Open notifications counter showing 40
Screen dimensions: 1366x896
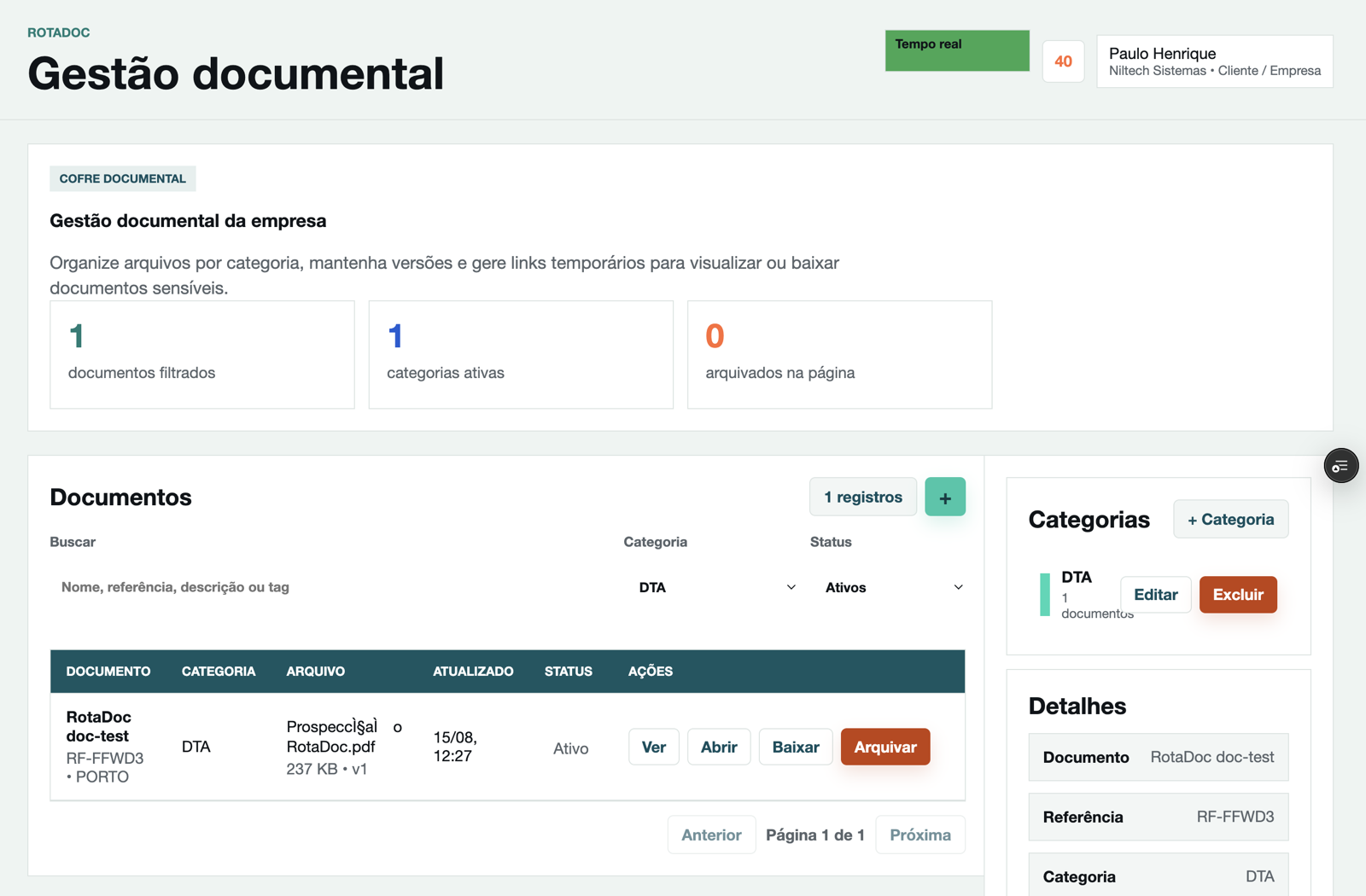coord(1063,61)
